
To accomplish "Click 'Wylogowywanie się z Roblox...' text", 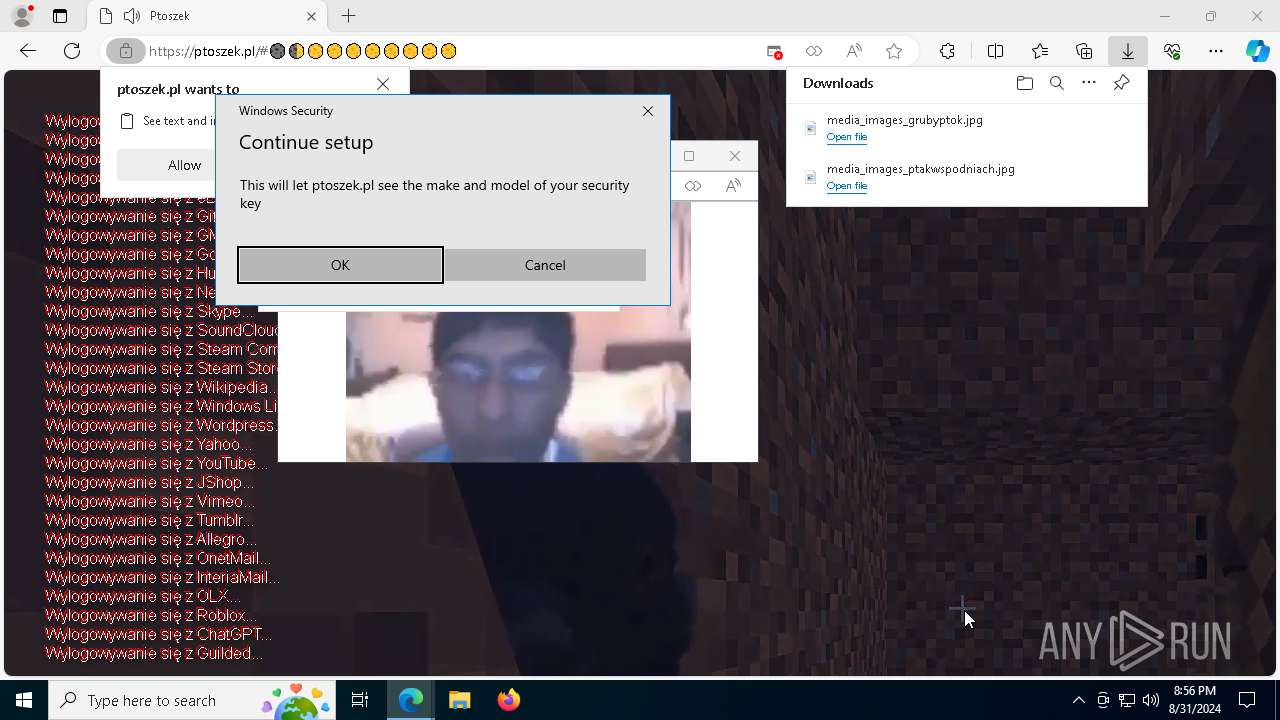I will point(151,615).
